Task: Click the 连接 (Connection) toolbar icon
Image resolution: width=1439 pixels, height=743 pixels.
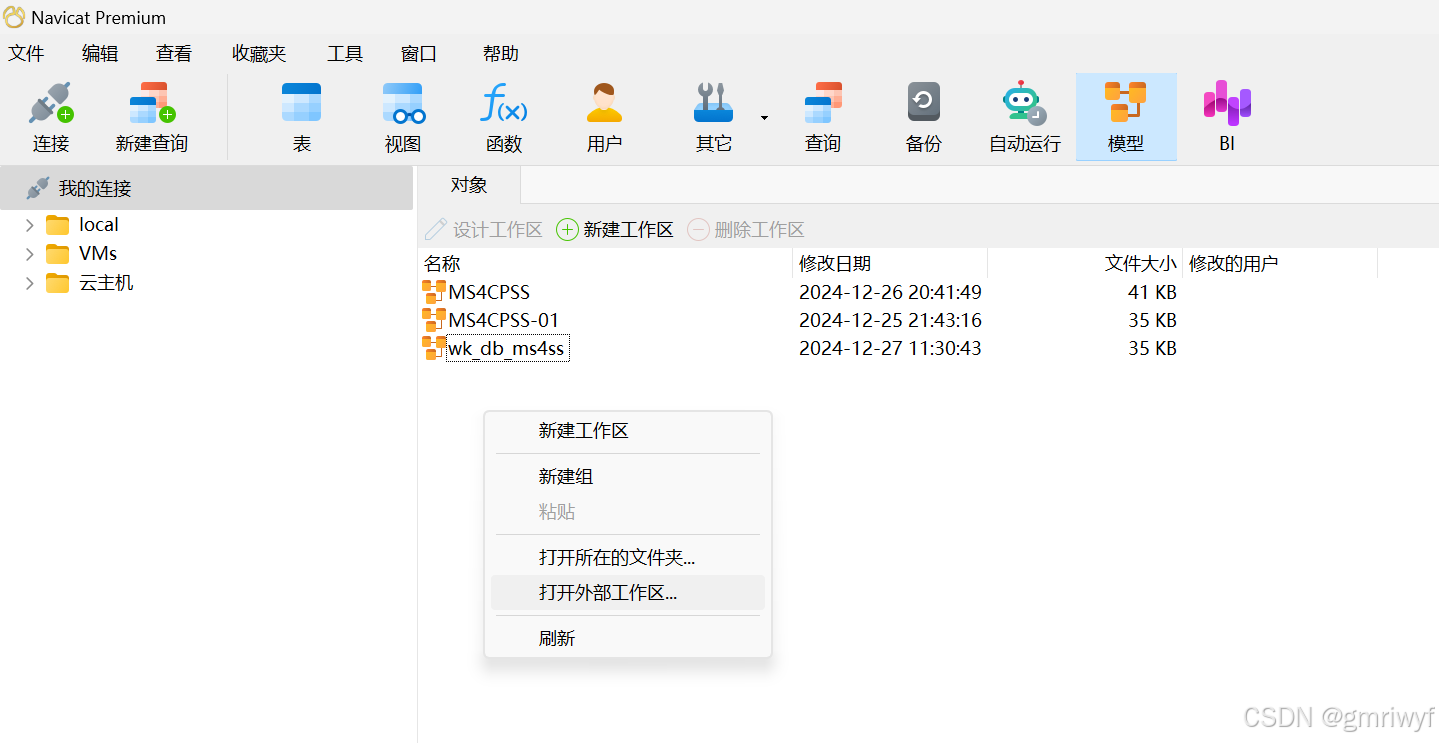Action: (x=51, y=104)
